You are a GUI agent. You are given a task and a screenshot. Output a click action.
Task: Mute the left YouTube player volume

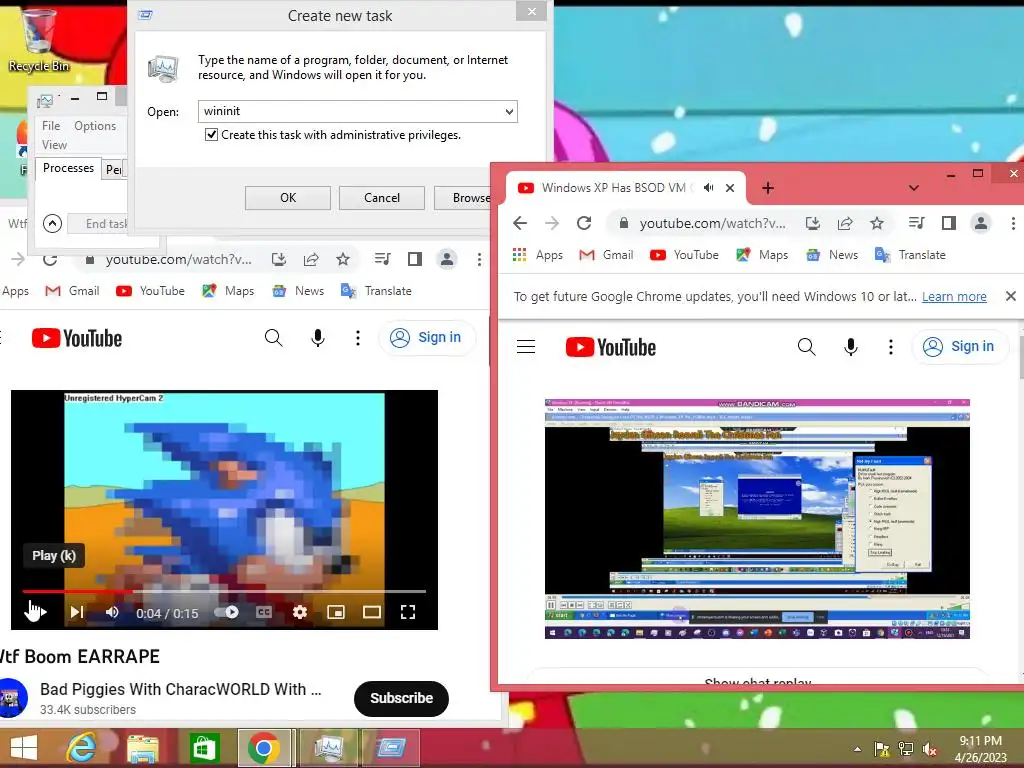[x=112, y=612]
